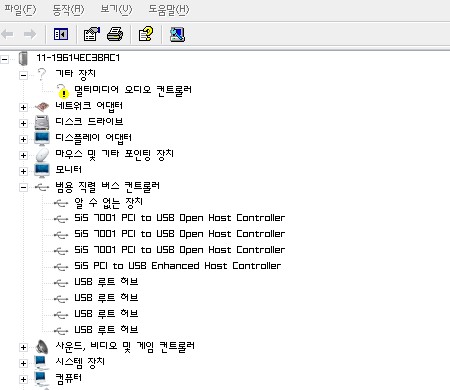Viewport: 450px width, 390px height.
Task: Click the Scan for hardware changes icon
Action: click(x=177, y=34)
